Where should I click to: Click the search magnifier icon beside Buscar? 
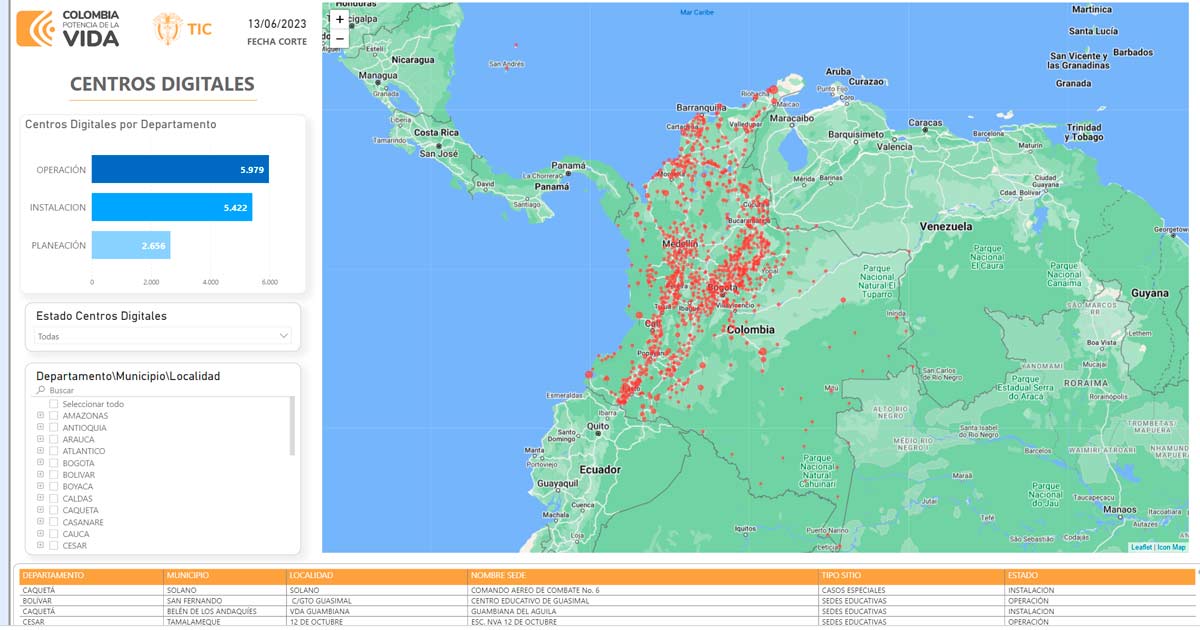(41, 390)
